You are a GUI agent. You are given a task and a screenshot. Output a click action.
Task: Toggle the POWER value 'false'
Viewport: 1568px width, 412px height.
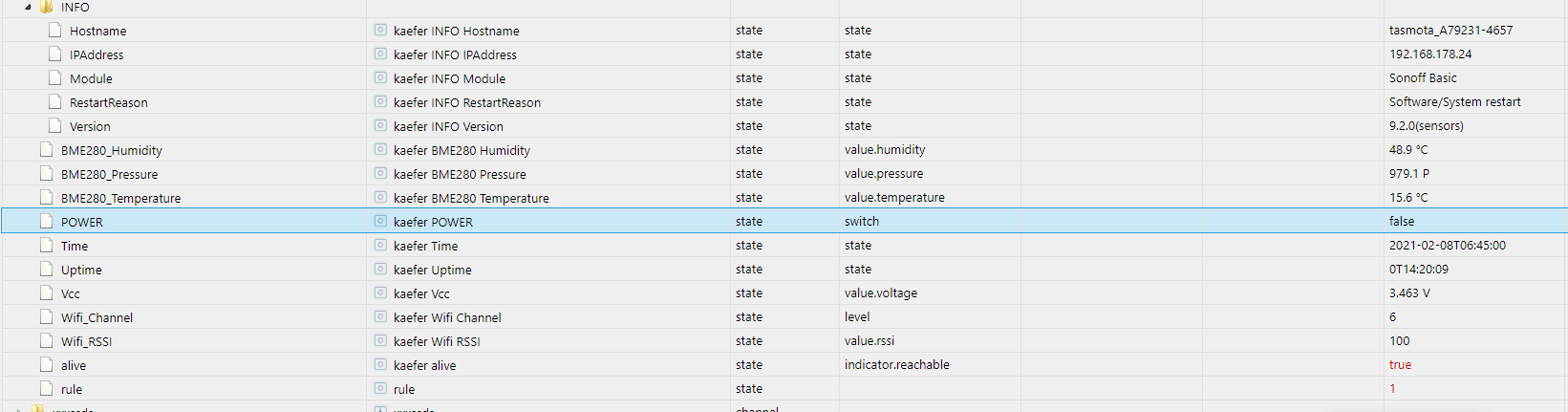[1402, 222]
